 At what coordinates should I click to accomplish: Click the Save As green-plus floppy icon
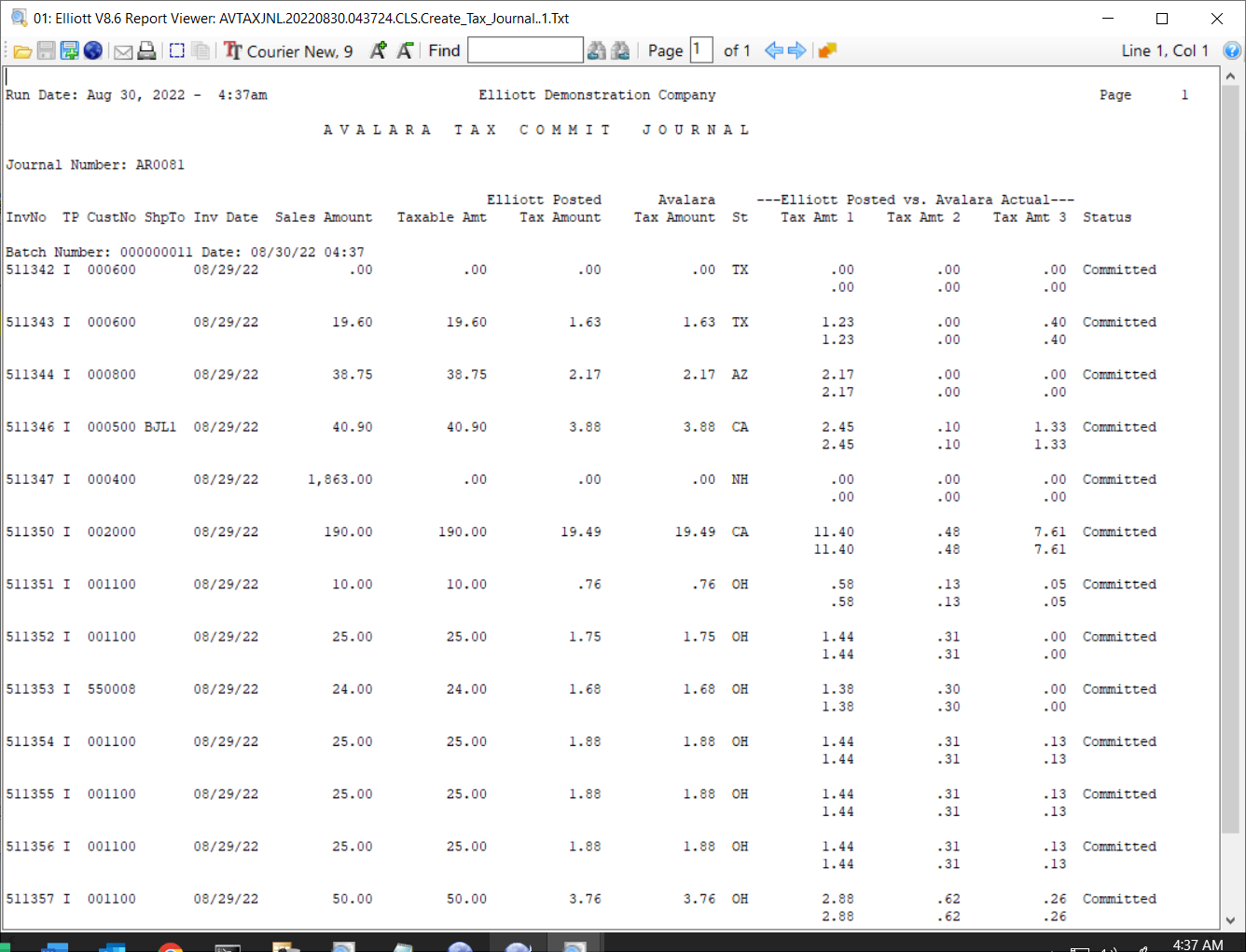(69, 51)
